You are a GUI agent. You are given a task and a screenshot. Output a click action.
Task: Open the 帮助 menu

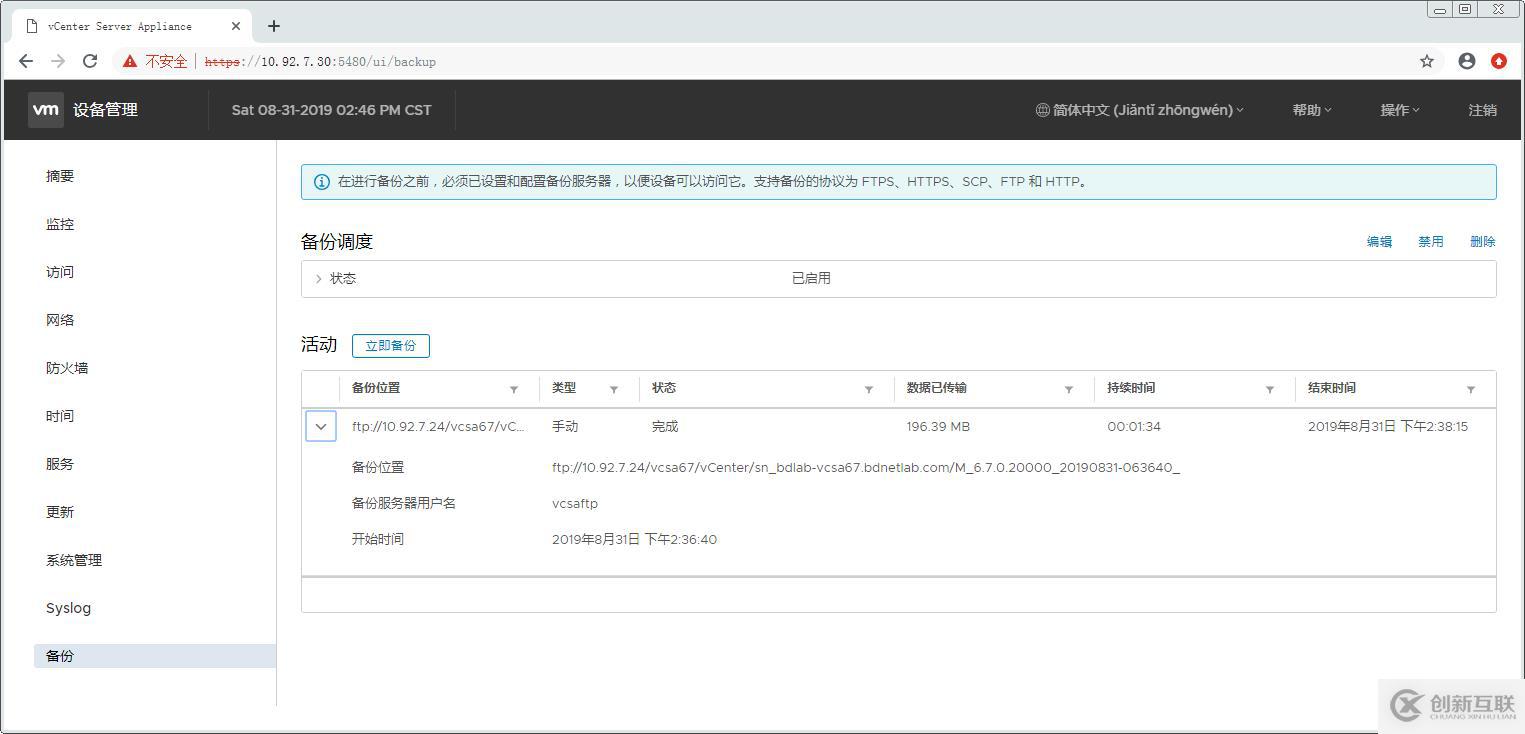coord(1310,110)
